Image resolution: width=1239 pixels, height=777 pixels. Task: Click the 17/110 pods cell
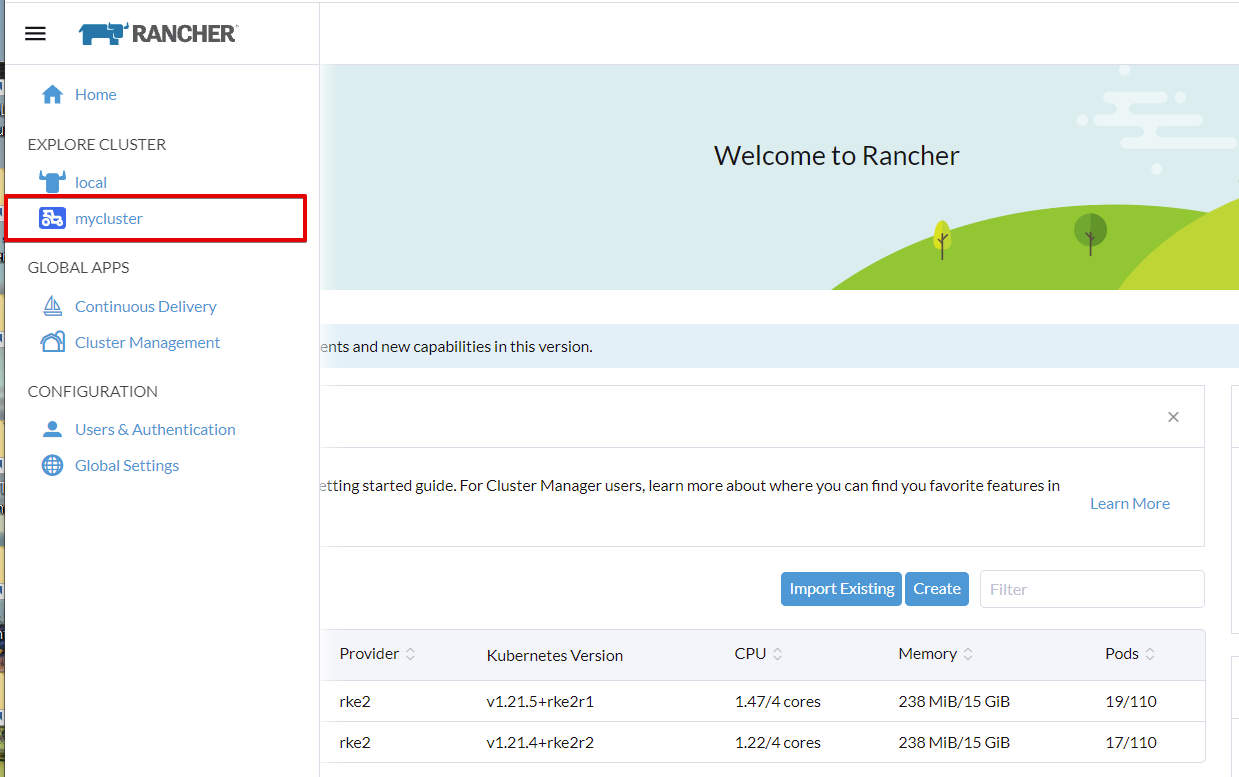[1131, 742]
